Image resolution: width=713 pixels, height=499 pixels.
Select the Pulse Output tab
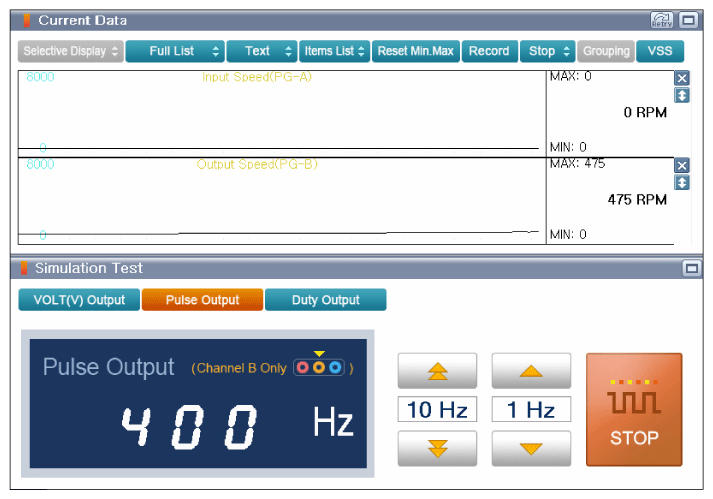pos(202,300)
